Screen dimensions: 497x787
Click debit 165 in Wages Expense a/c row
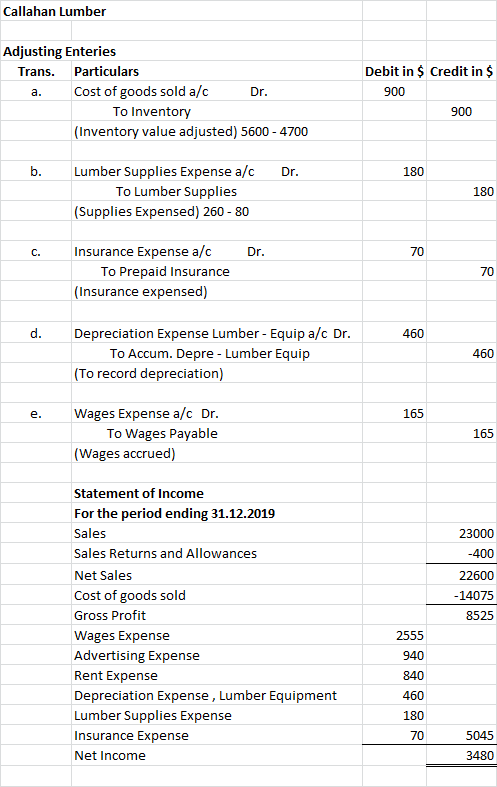click(413, 414)
